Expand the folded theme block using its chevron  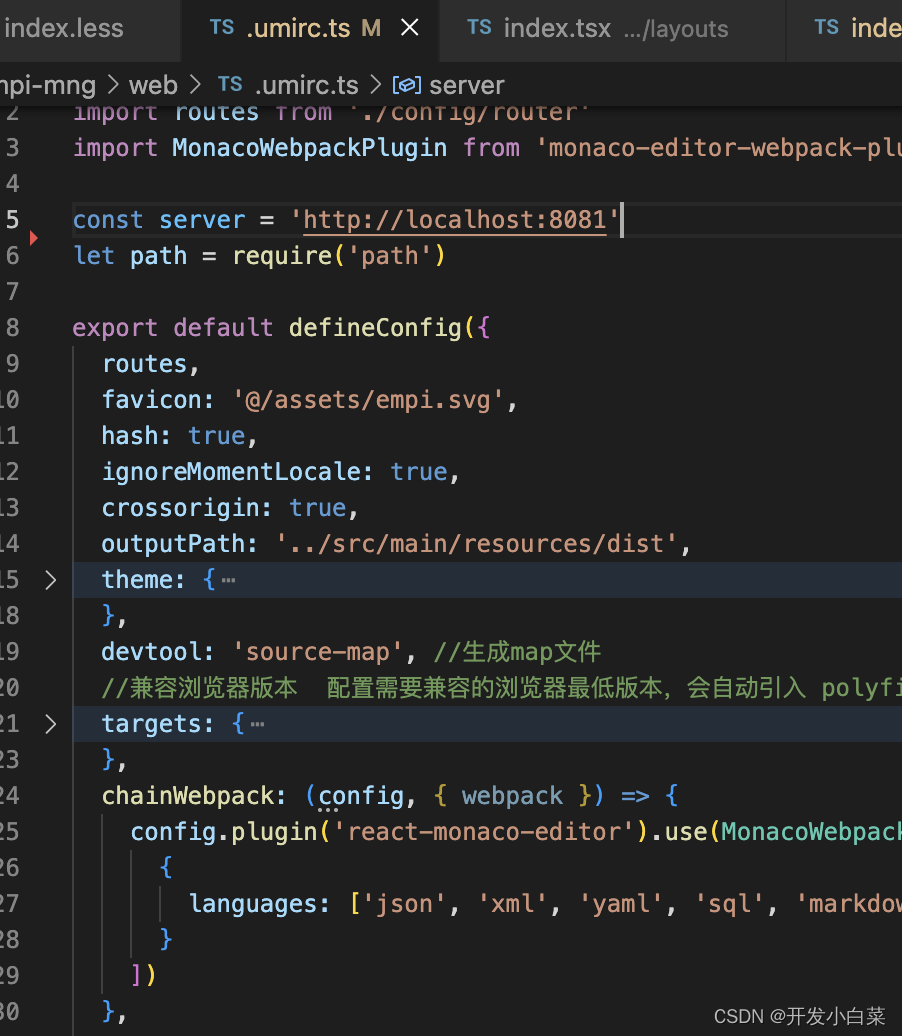click(51, 579)
